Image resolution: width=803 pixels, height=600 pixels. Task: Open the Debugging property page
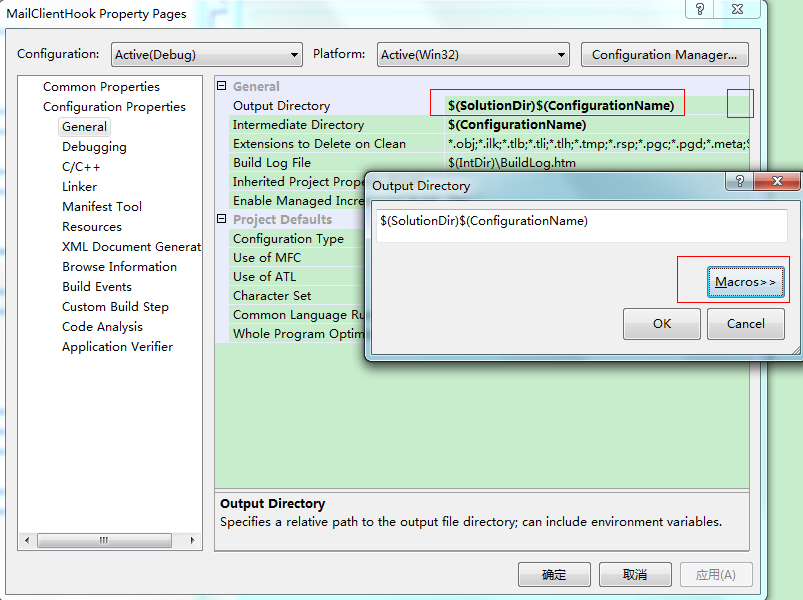[x=94, y=147]
